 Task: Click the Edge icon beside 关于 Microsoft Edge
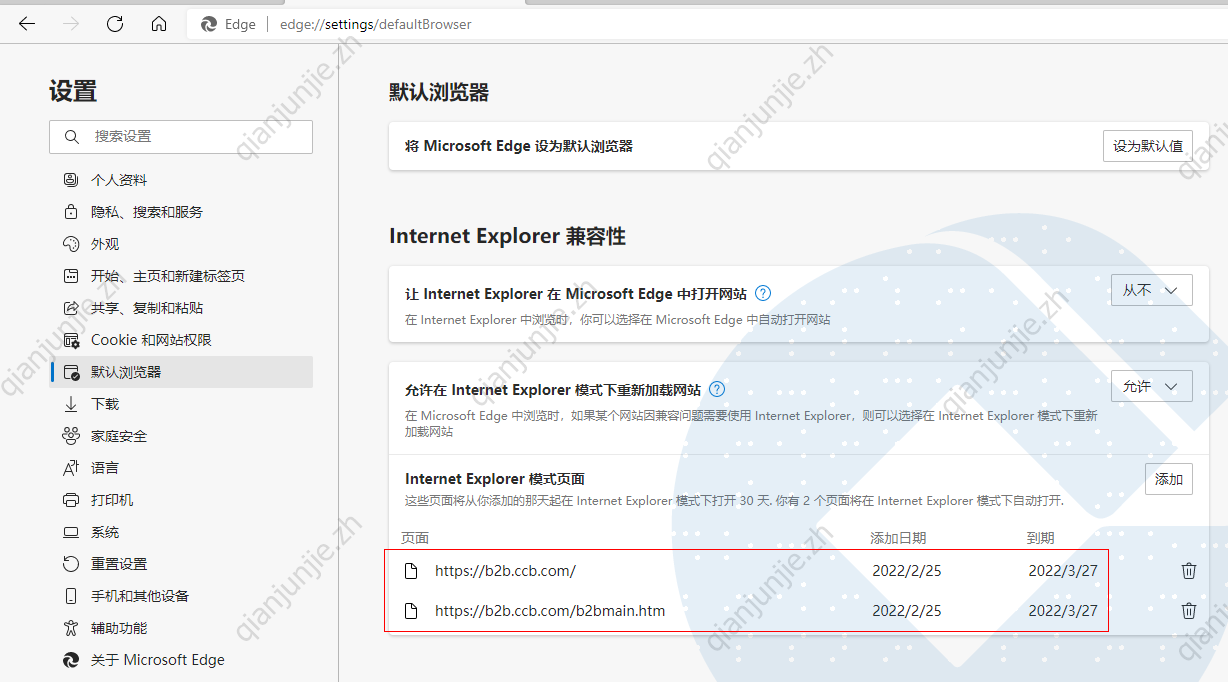pos(71,660)
